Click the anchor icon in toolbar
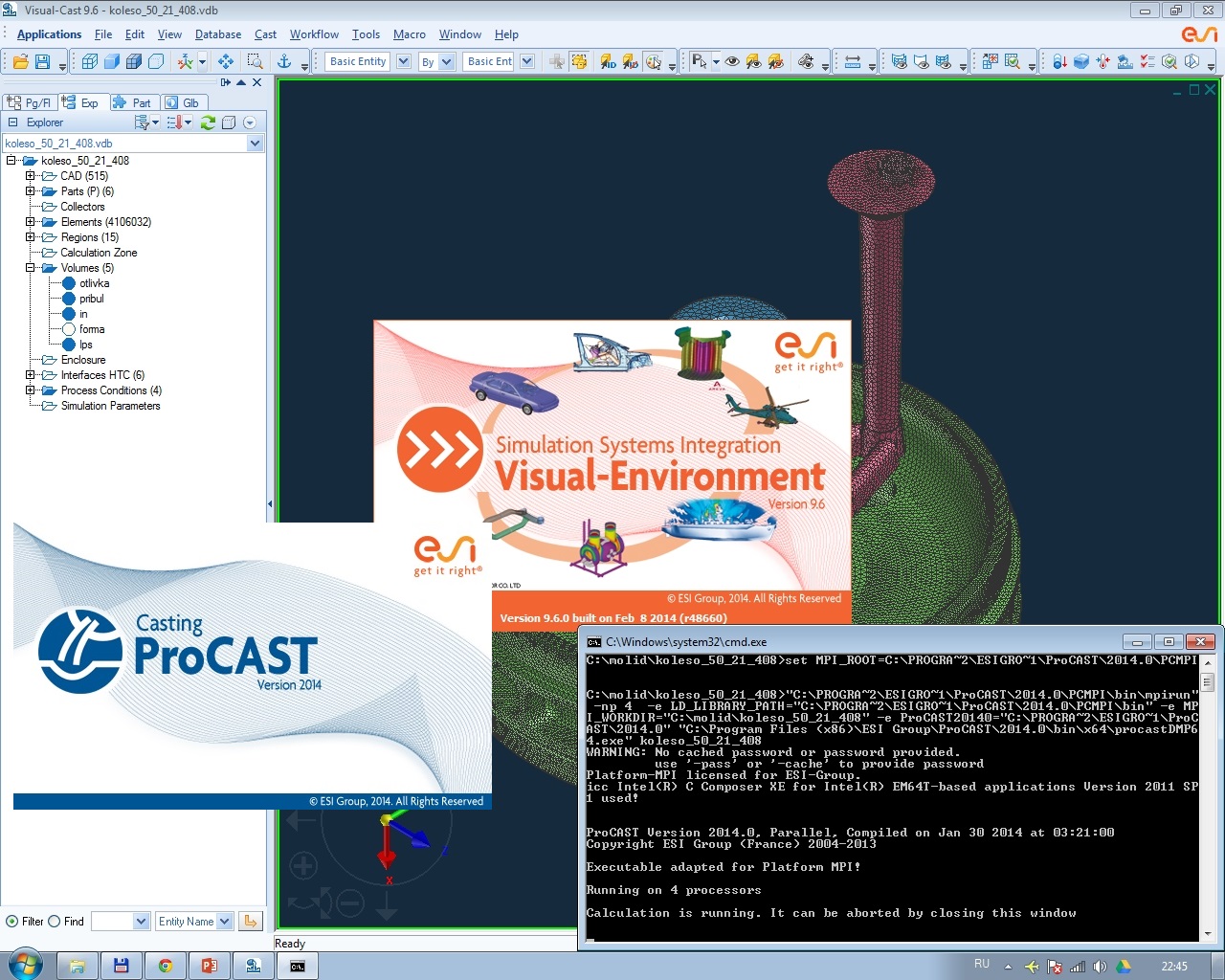1225x980 pixels. [x=284, y=61]
